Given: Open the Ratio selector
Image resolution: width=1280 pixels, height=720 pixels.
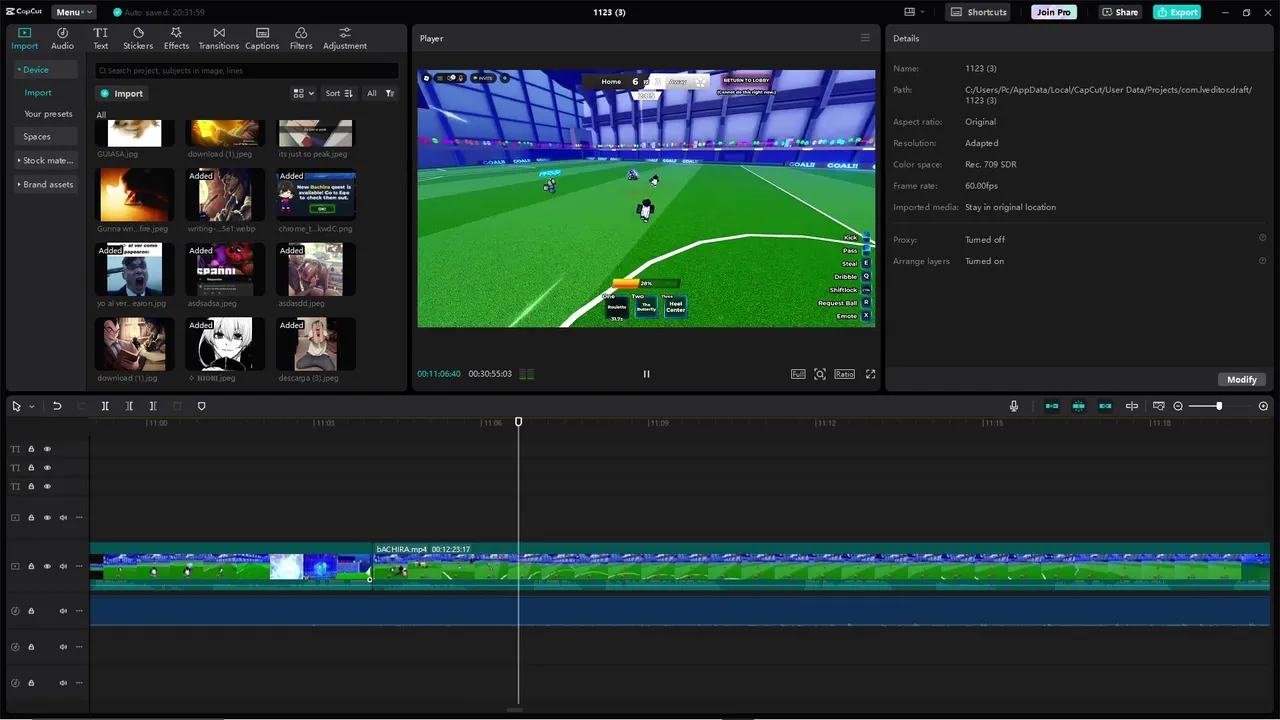Looking at the screenshot, I should click(x=845, y=374).
